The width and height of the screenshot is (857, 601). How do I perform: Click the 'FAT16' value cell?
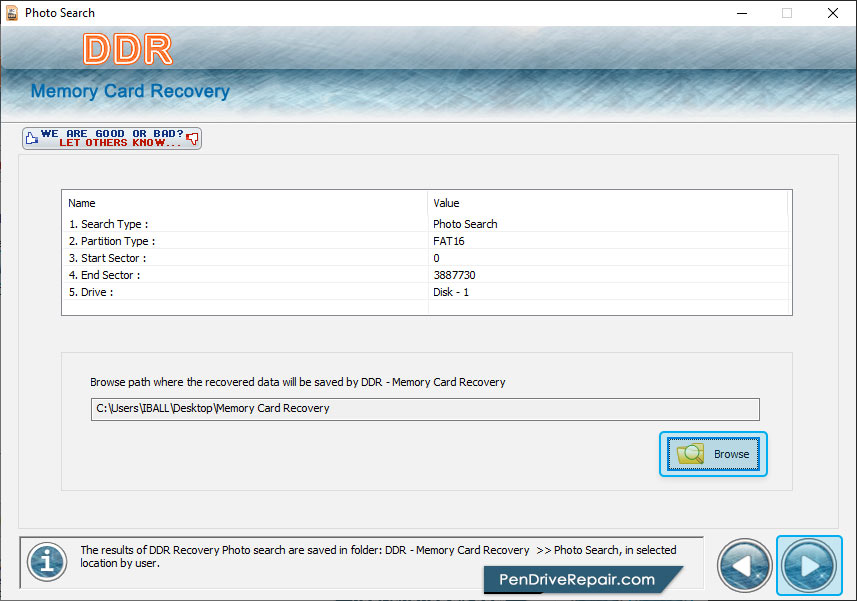pyautogui.click(x=449, y=241)
